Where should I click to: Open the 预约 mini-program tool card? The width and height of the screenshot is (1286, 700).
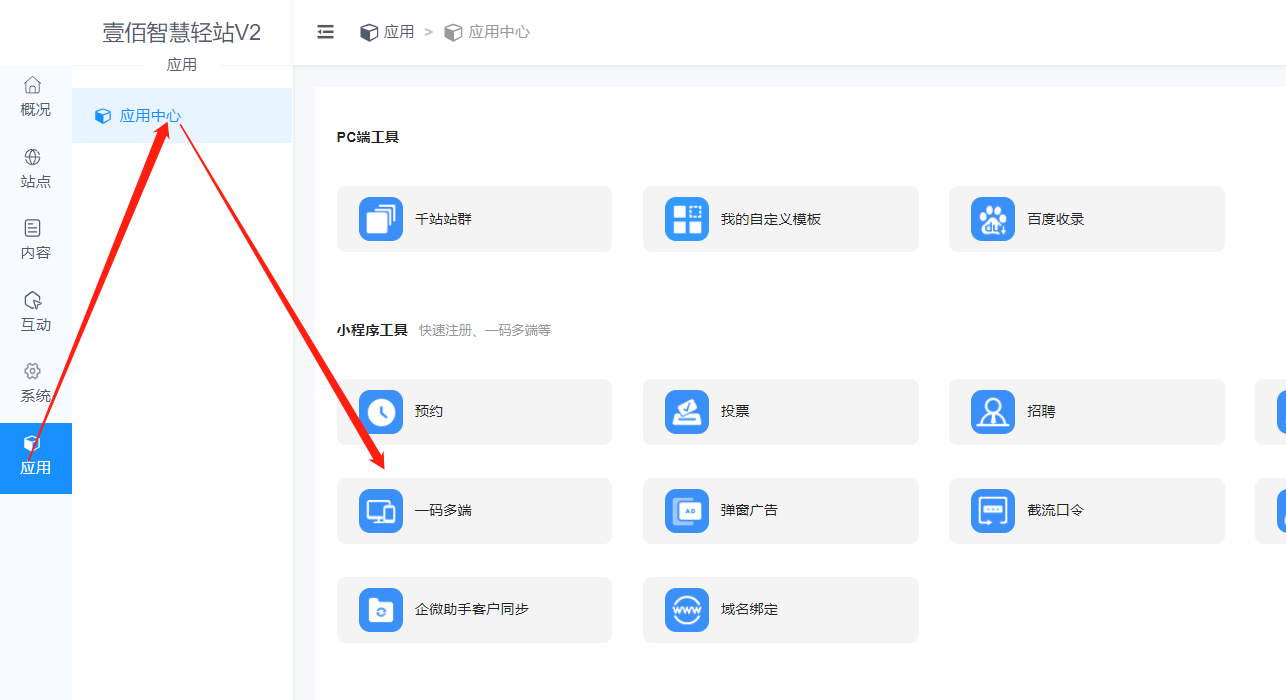pos(474,412)
